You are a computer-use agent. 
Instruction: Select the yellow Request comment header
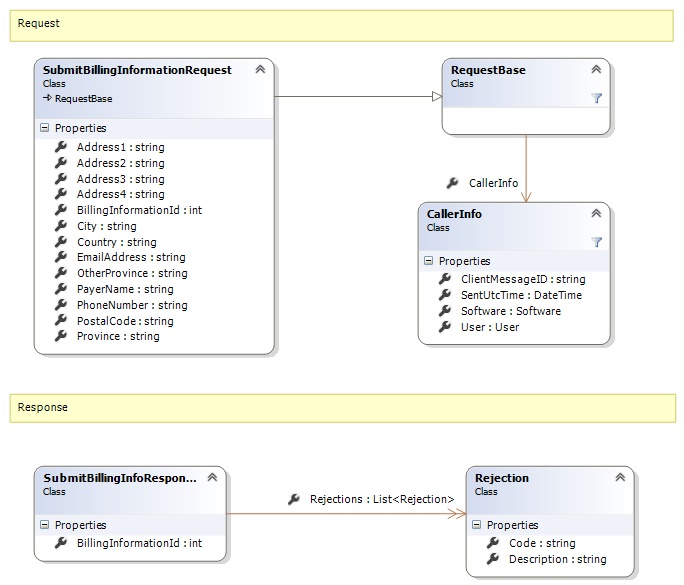342,24
